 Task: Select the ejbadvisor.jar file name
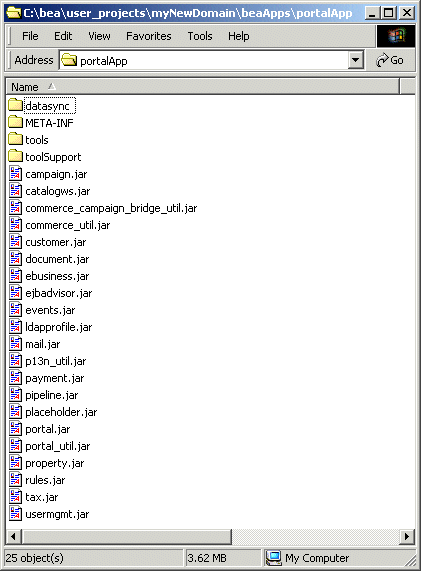tap(59, 293)
